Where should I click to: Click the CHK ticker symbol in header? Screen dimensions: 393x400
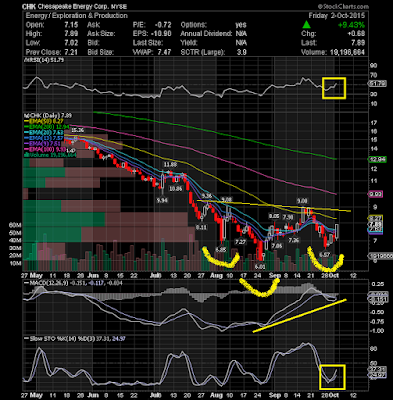(x=29, y=6)
